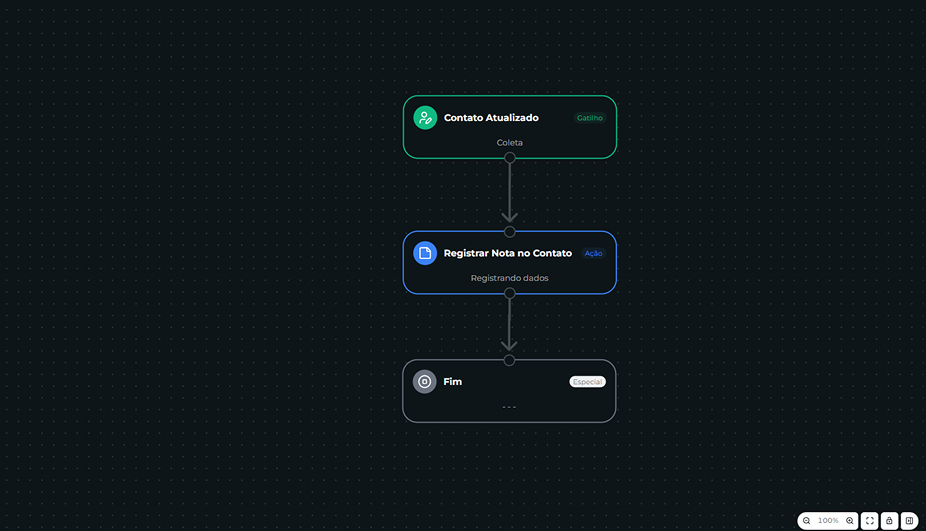Click the Ação badge

tap(593, 253)
